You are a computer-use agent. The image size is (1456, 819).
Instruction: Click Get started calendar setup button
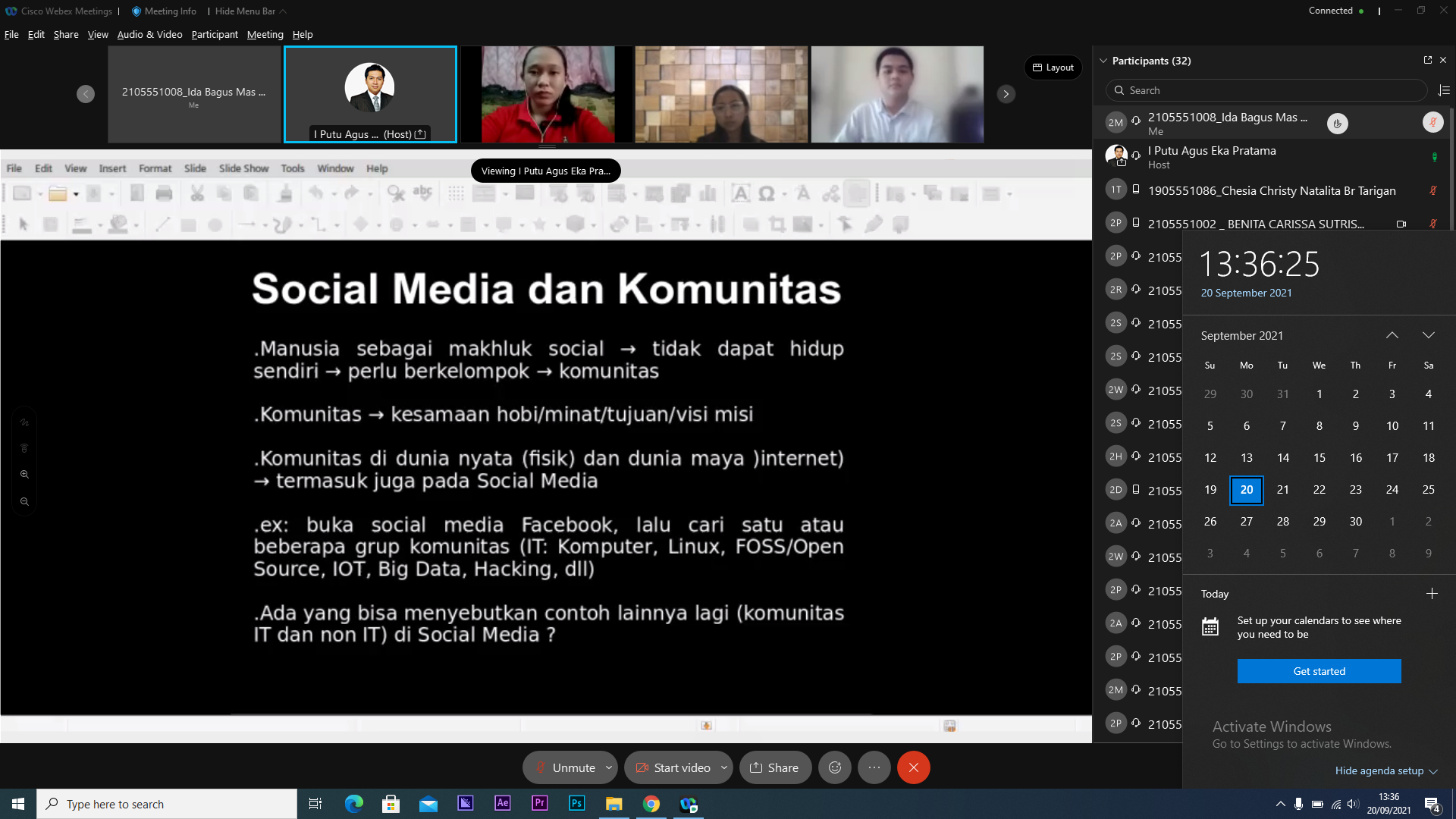[1319, 671]
